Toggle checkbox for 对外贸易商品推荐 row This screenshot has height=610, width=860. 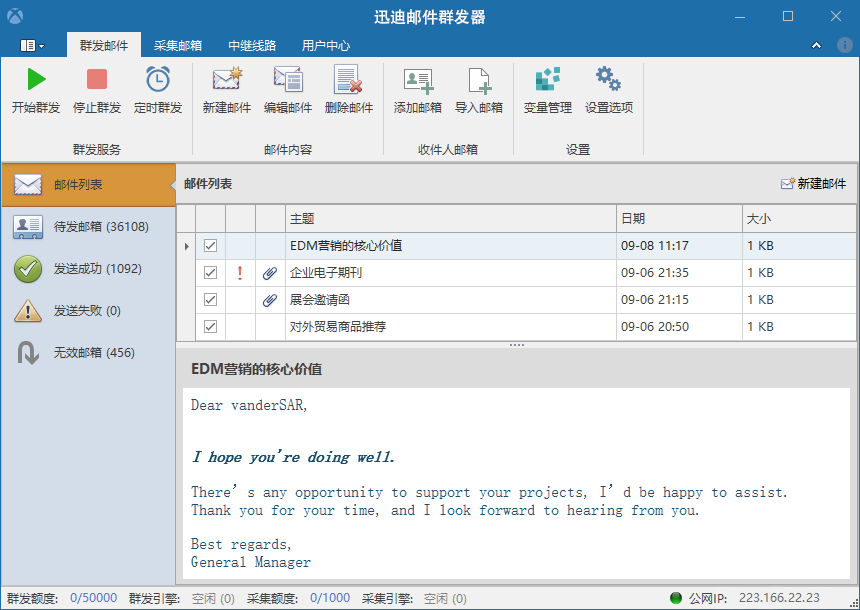211,327
